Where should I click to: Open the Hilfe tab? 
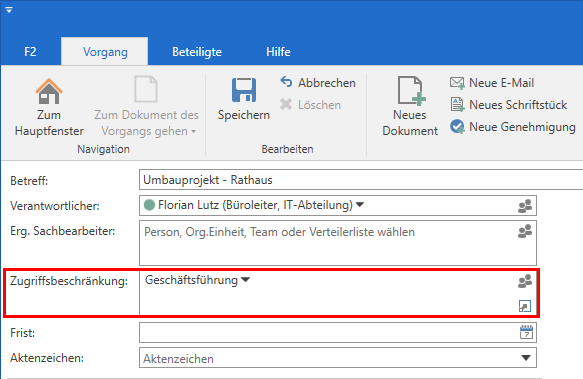click(278, 52)
